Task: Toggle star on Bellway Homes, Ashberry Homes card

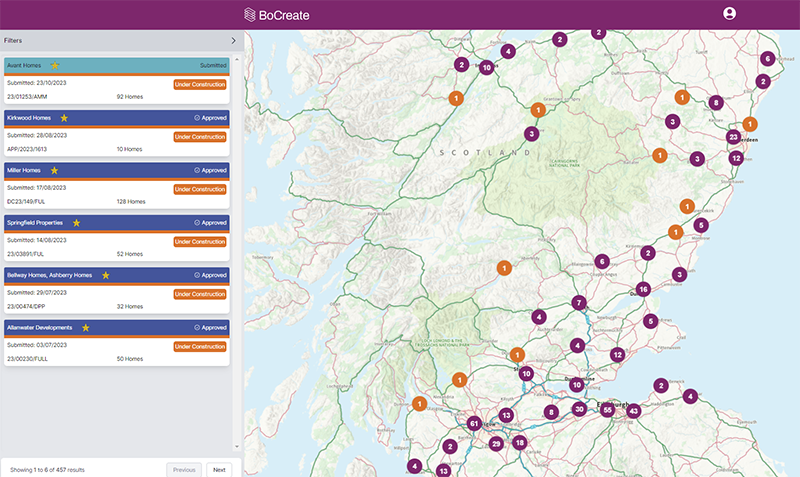Action: pyautogui.click(x=106, y=275)
